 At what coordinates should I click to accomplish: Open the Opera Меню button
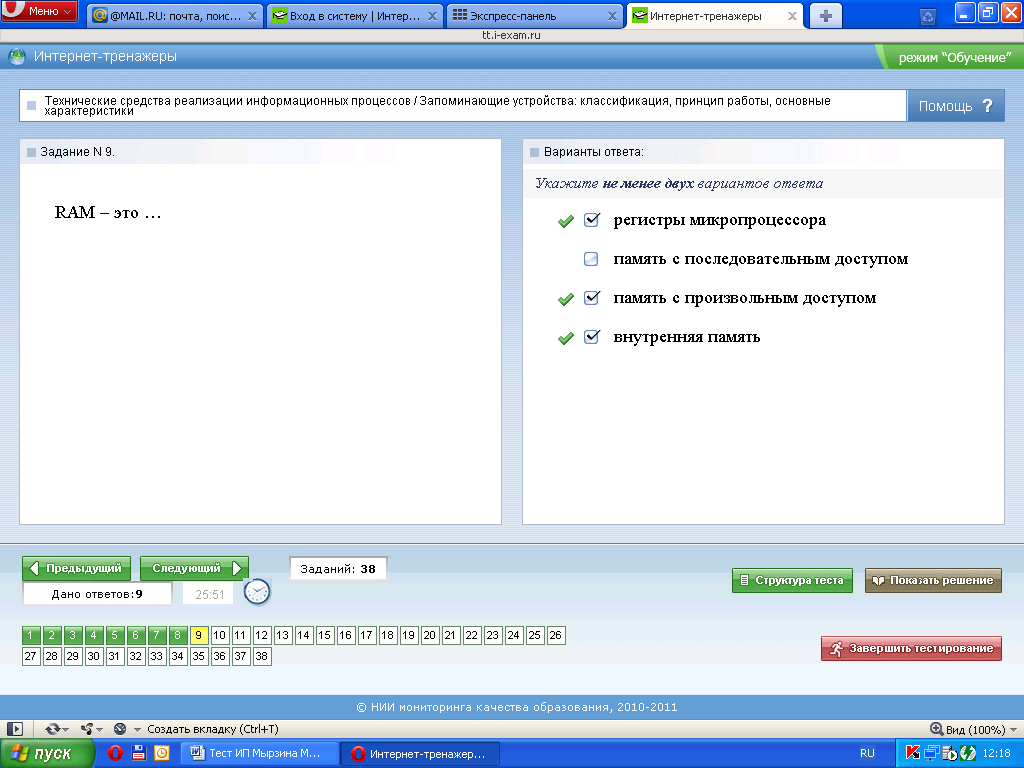(39, 11)
